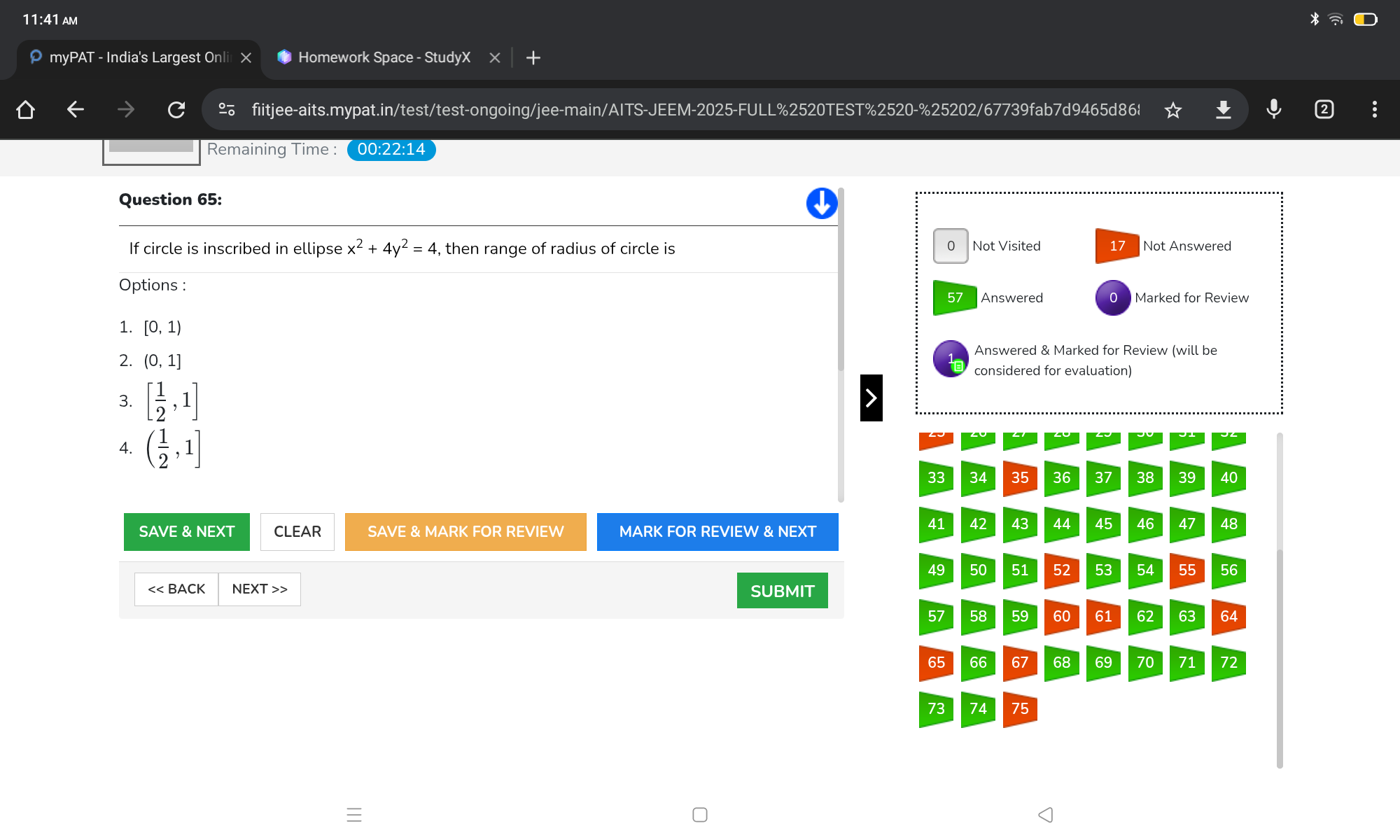The image size is (1400, 840).
Task: Activate voice search microphone icon
Action: coord(1274,109)
